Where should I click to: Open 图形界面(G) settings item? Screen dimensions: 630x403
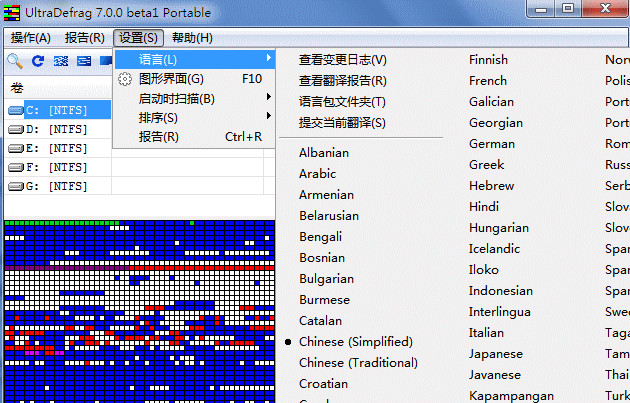[195, 79]
